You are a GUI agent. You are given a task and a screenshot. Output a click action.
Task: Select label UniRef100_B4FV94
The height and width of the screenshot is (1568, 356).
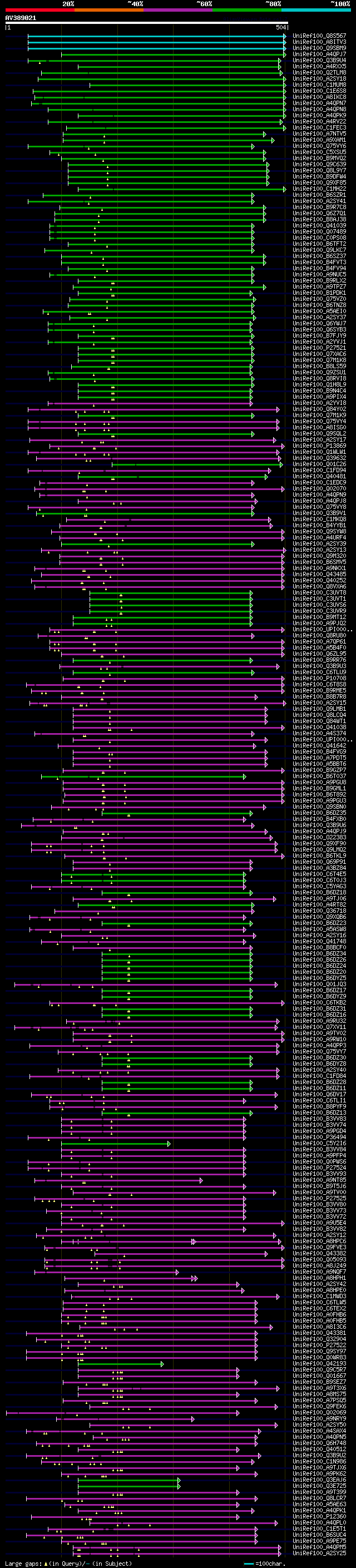coord(319,269)
